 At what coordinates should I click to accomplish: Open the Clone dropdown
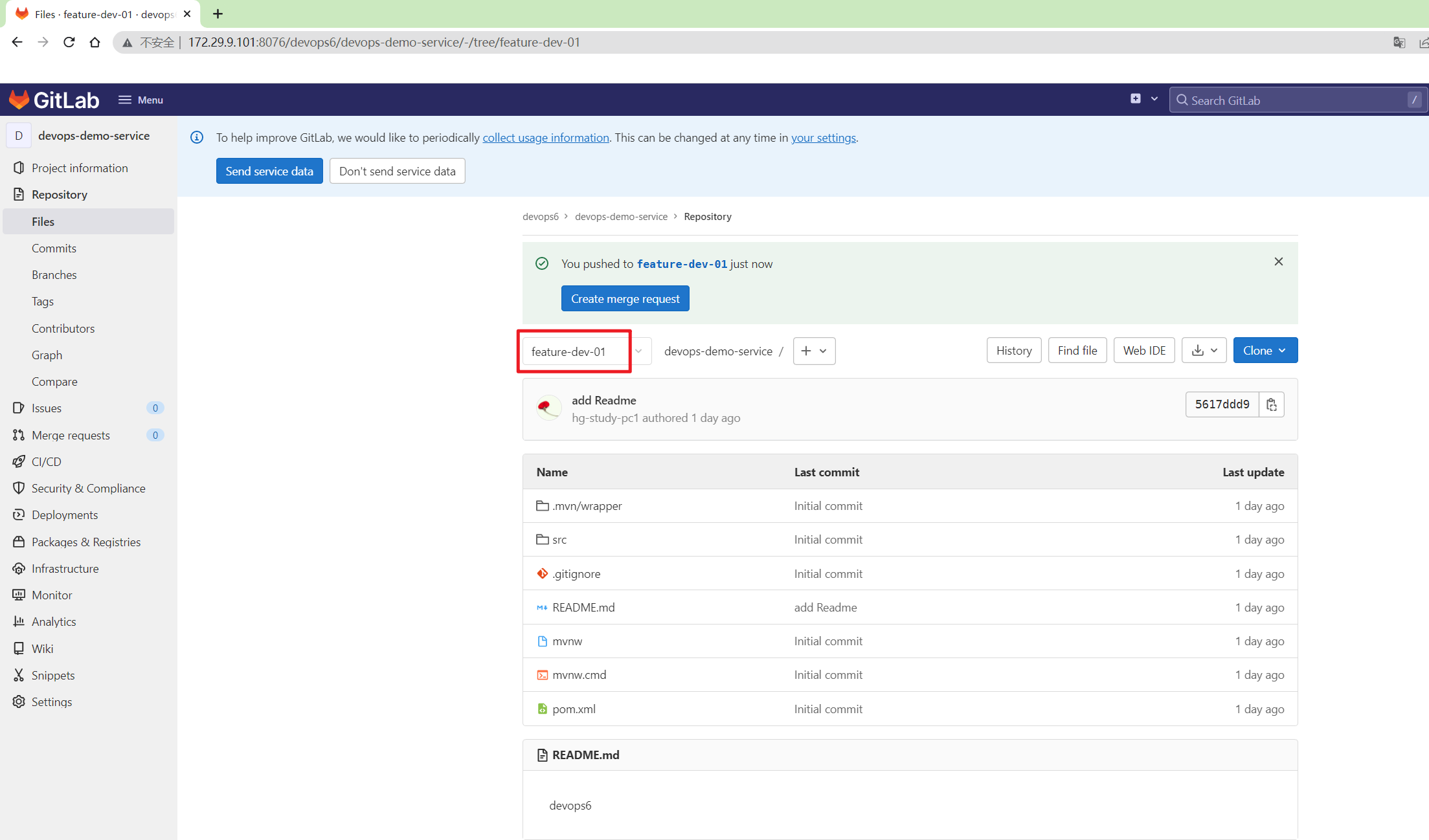click(x=1265, y=350)
